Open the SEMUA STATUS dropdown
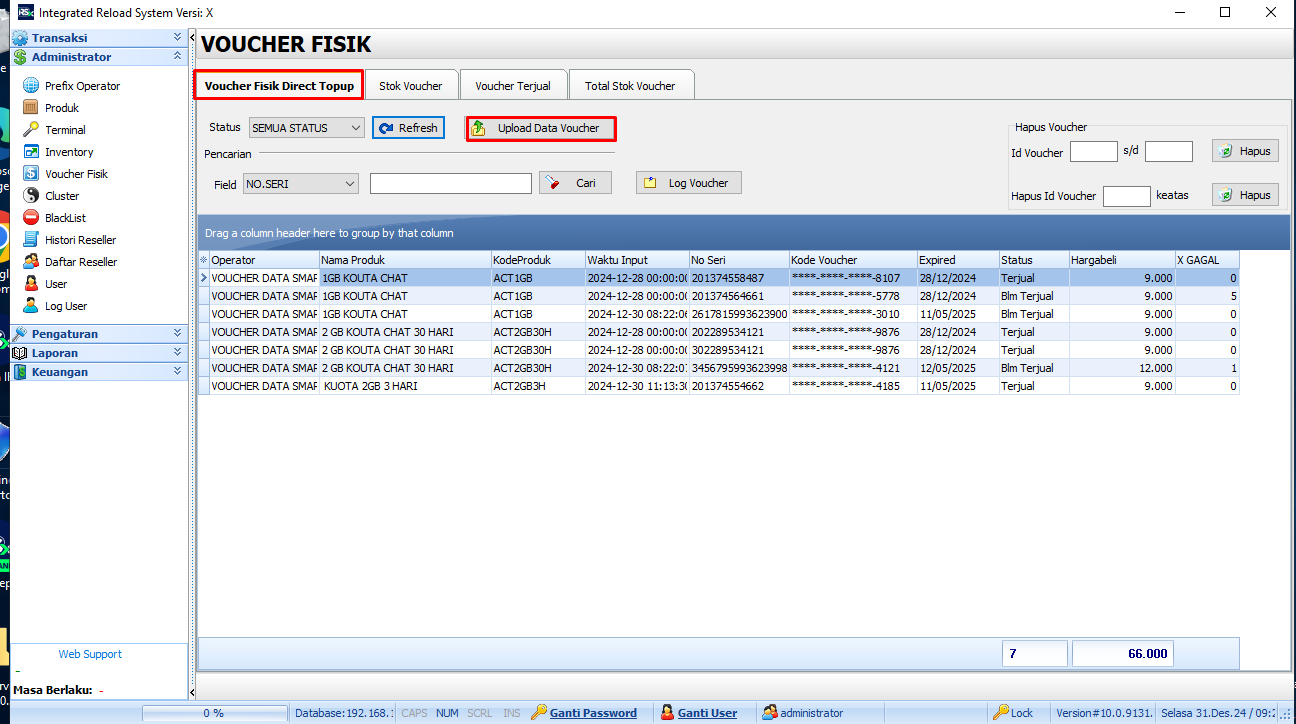This screenshot has height=724, width=1296. click(x=306, y=127)
